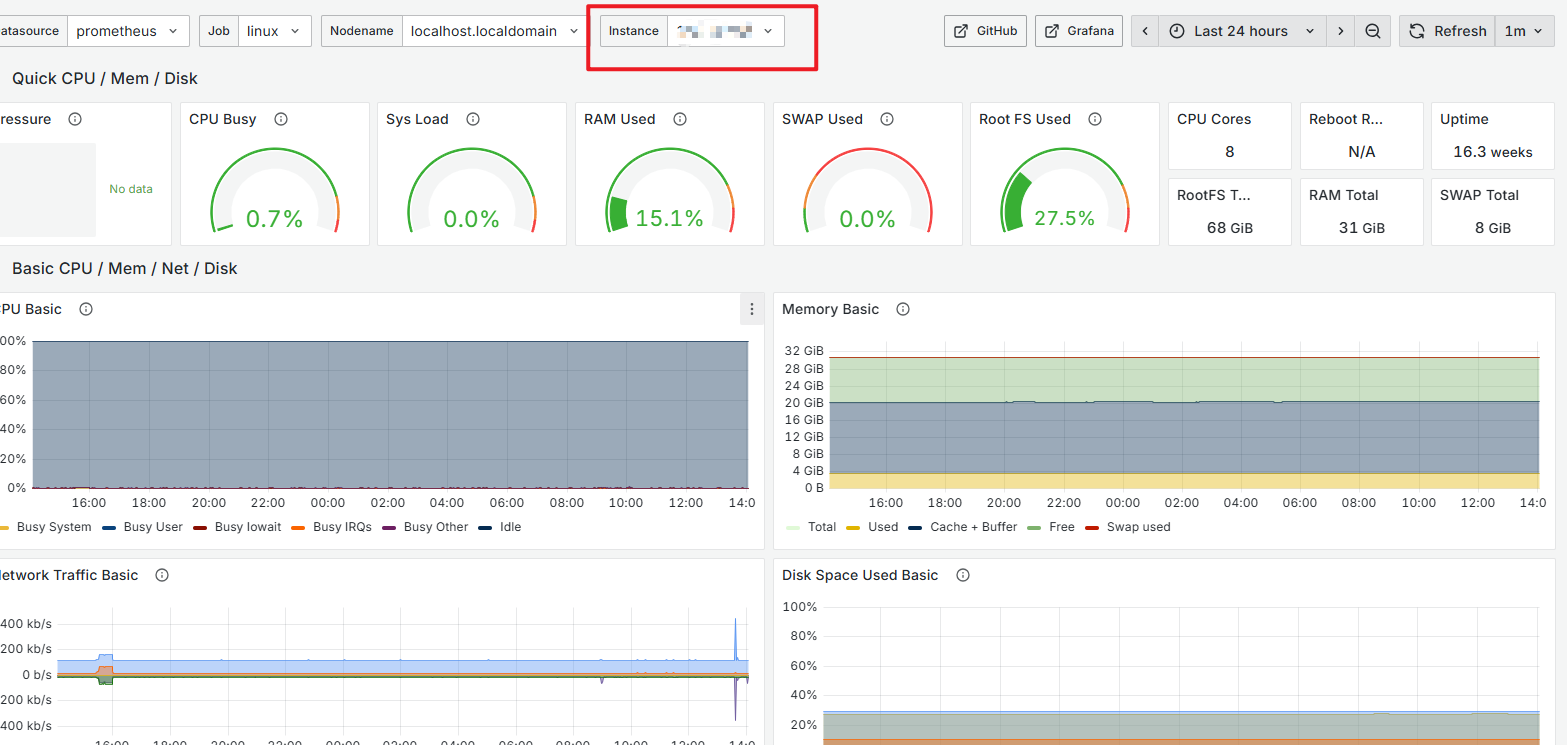1567x745 pixels.
Task: Toggle the Cache + Buffer legend series
Action: [x=973, y=527]
